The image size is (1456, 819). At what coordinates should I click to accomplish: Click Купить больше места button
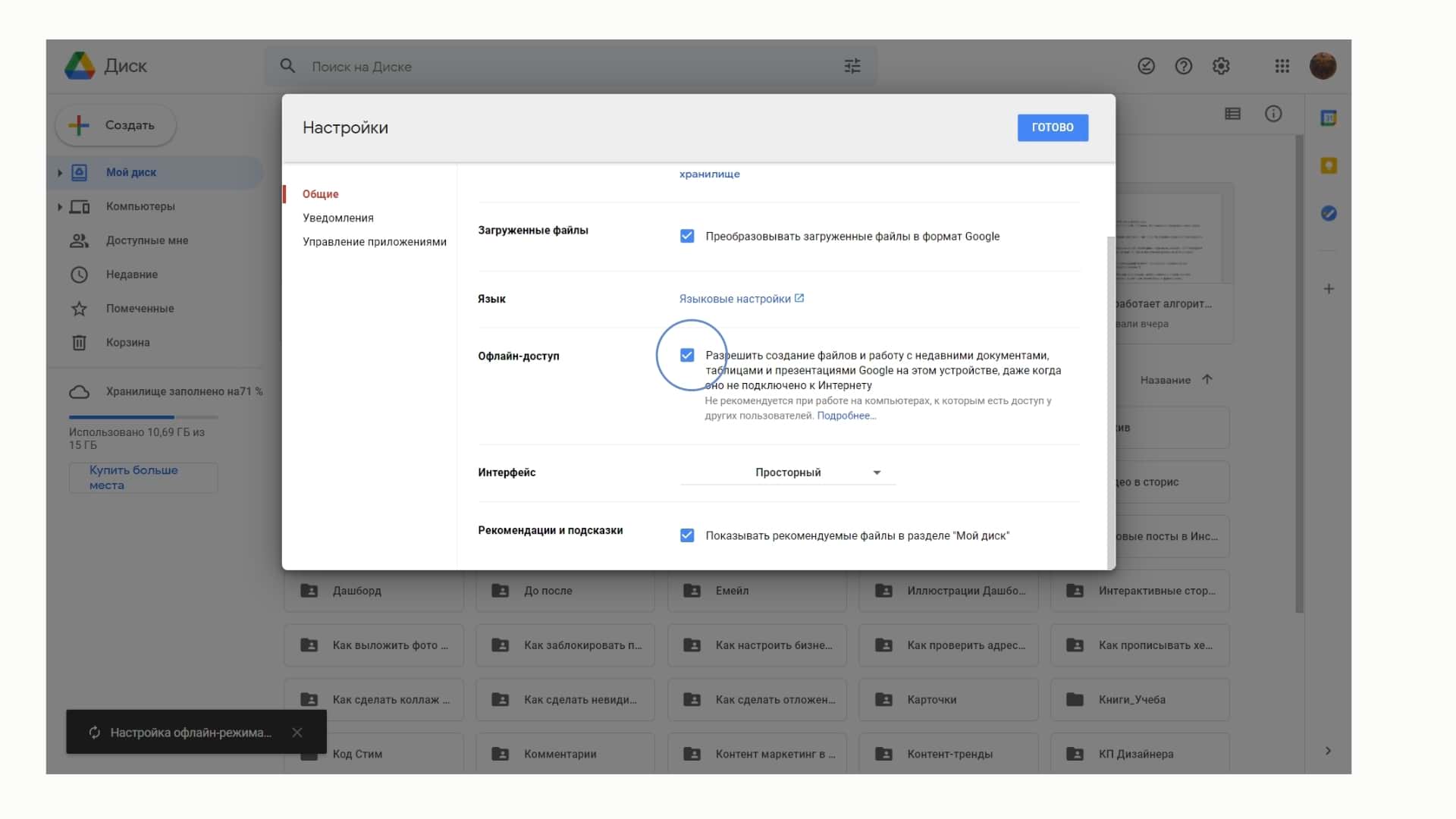(x=143, y=478)
